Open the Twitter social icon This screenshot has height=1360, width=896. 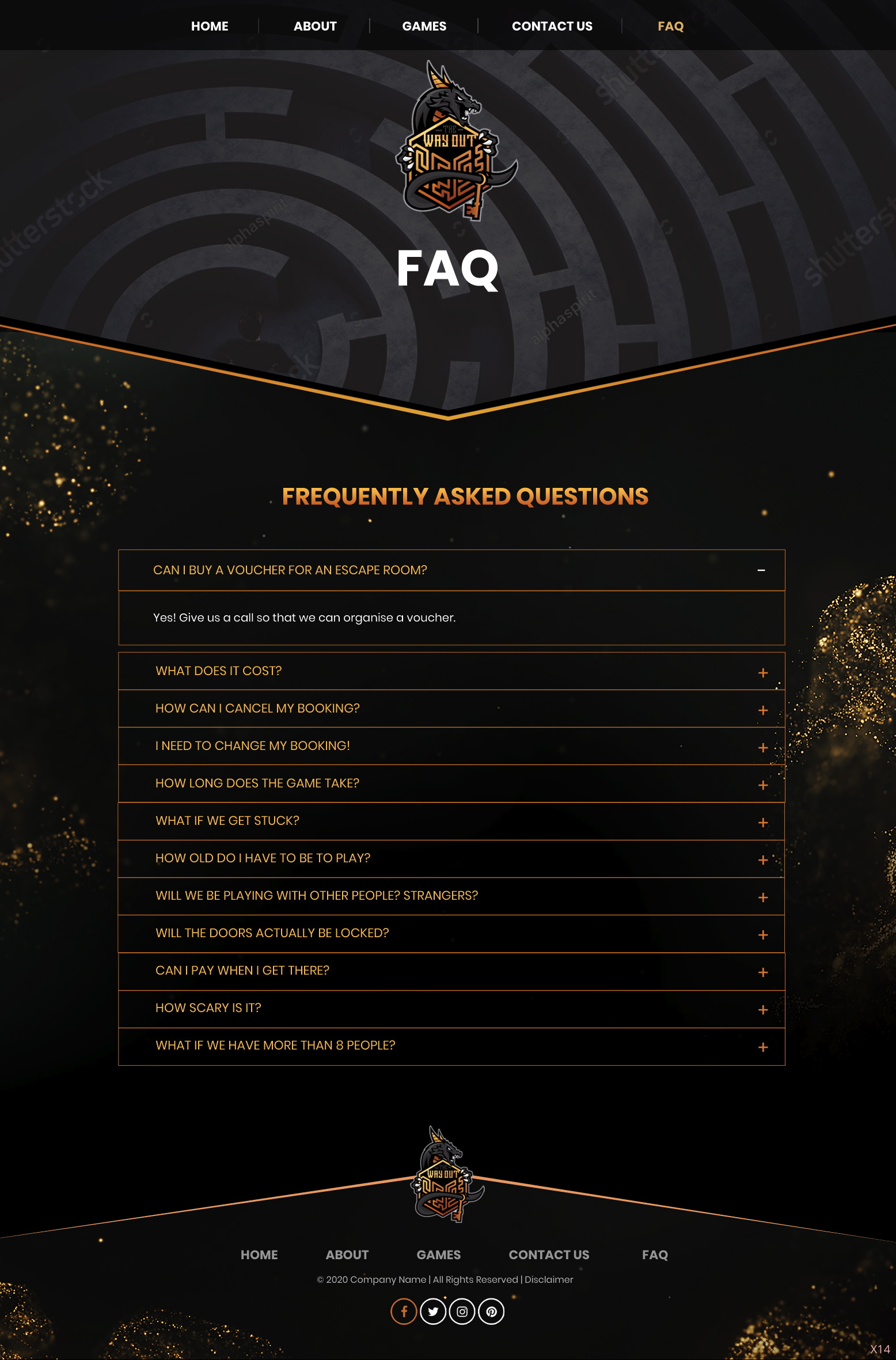click(x=433, y=1312)
